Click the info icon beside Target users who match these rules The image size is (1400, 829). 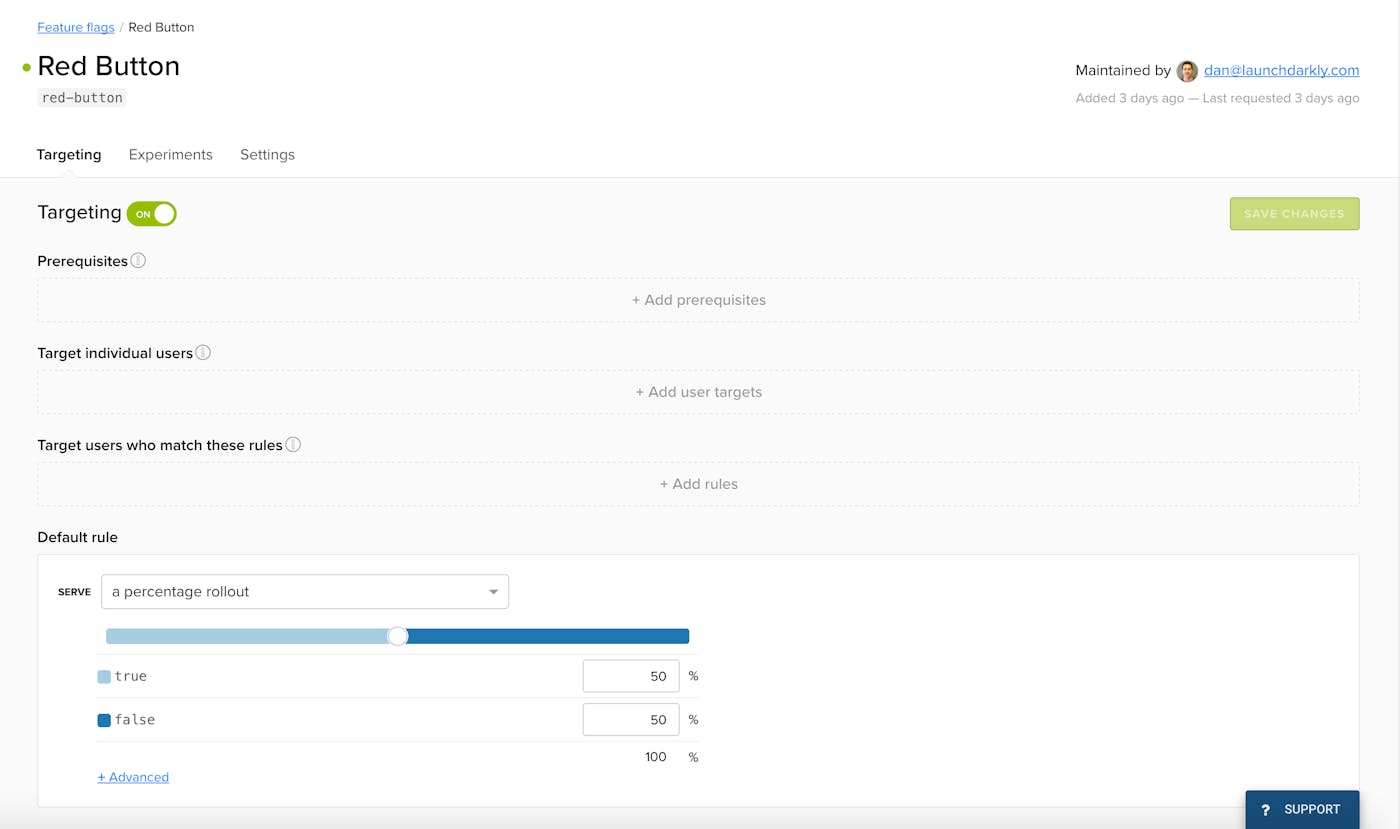(x=293, y=445)
